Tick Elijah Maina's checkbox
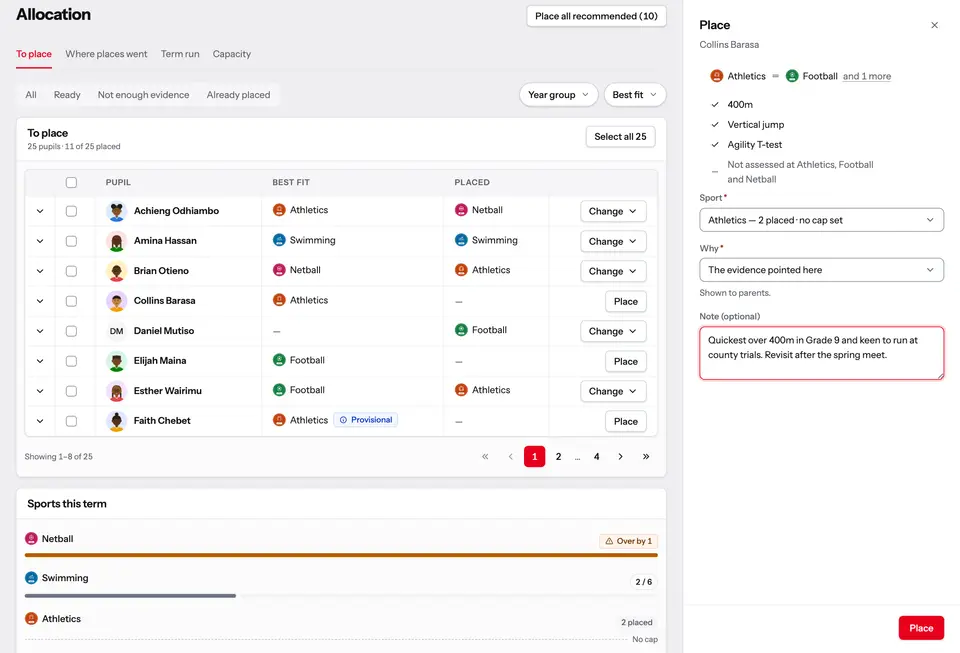The height and width of the screenshot is (653, 960). click(72, 361)
